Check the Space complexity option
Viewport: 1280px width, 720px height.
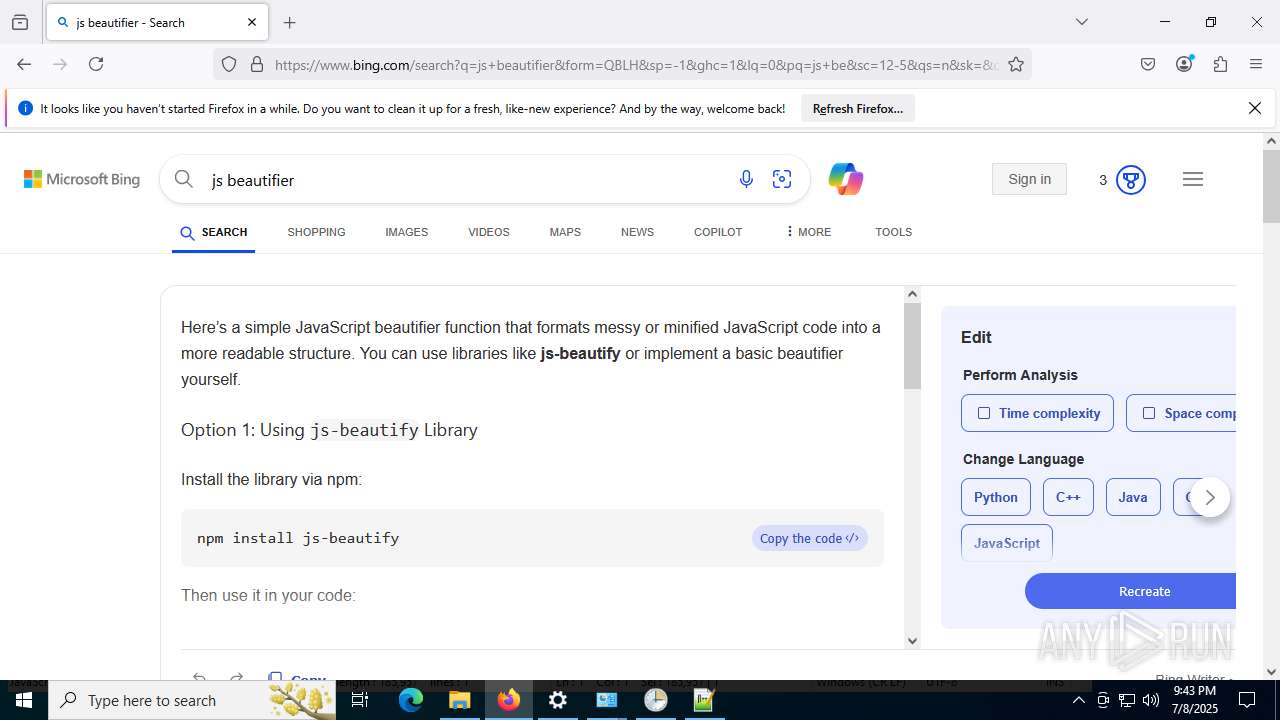point(1182,413)
